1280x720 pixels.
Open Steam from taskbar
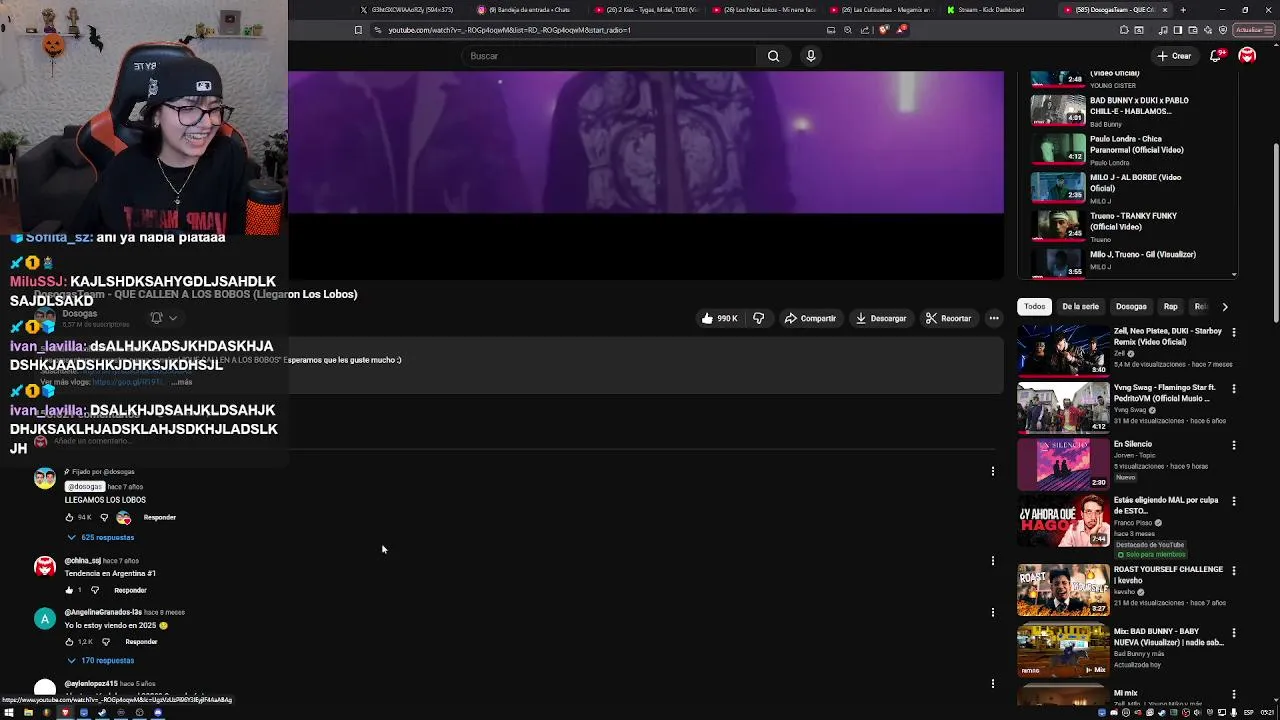(x=102, y=713)
